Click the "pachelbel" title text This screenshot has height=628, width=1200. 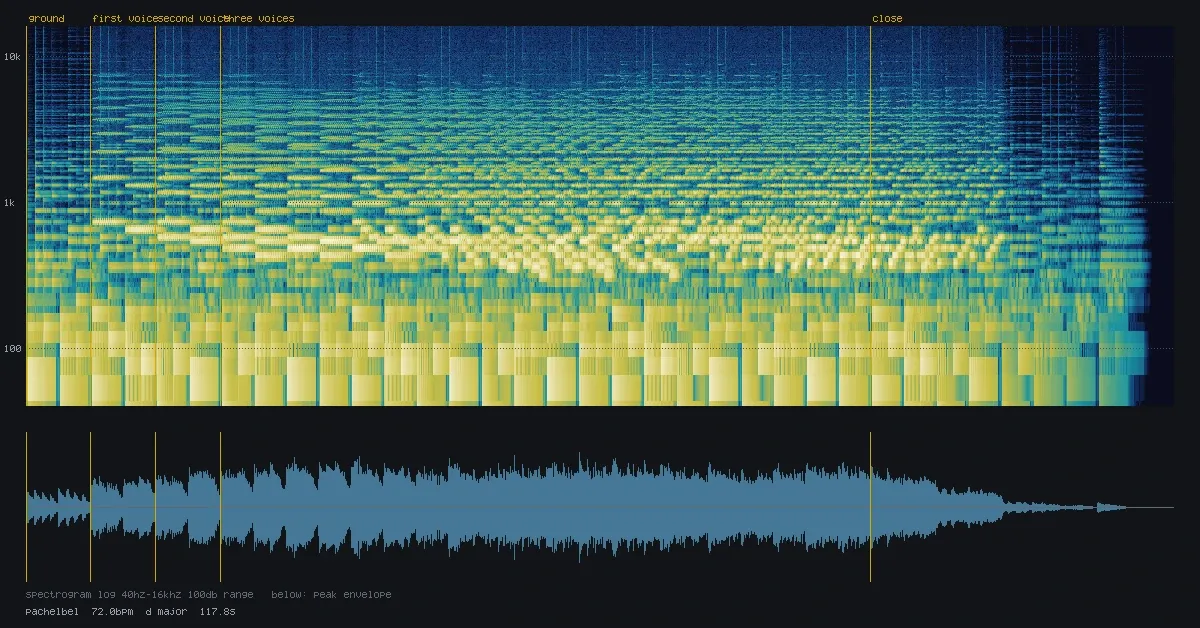tap(53, 610)
